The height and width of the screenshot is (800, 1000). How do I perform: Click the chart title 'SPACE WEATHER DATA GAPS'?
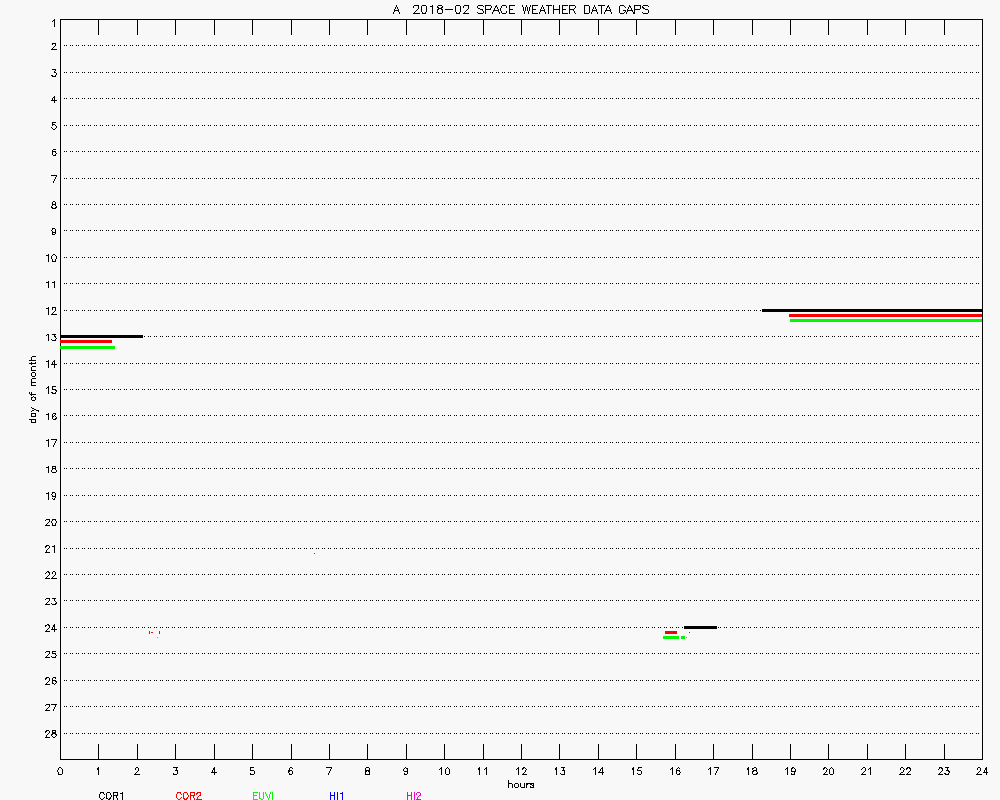coord(520,10)
